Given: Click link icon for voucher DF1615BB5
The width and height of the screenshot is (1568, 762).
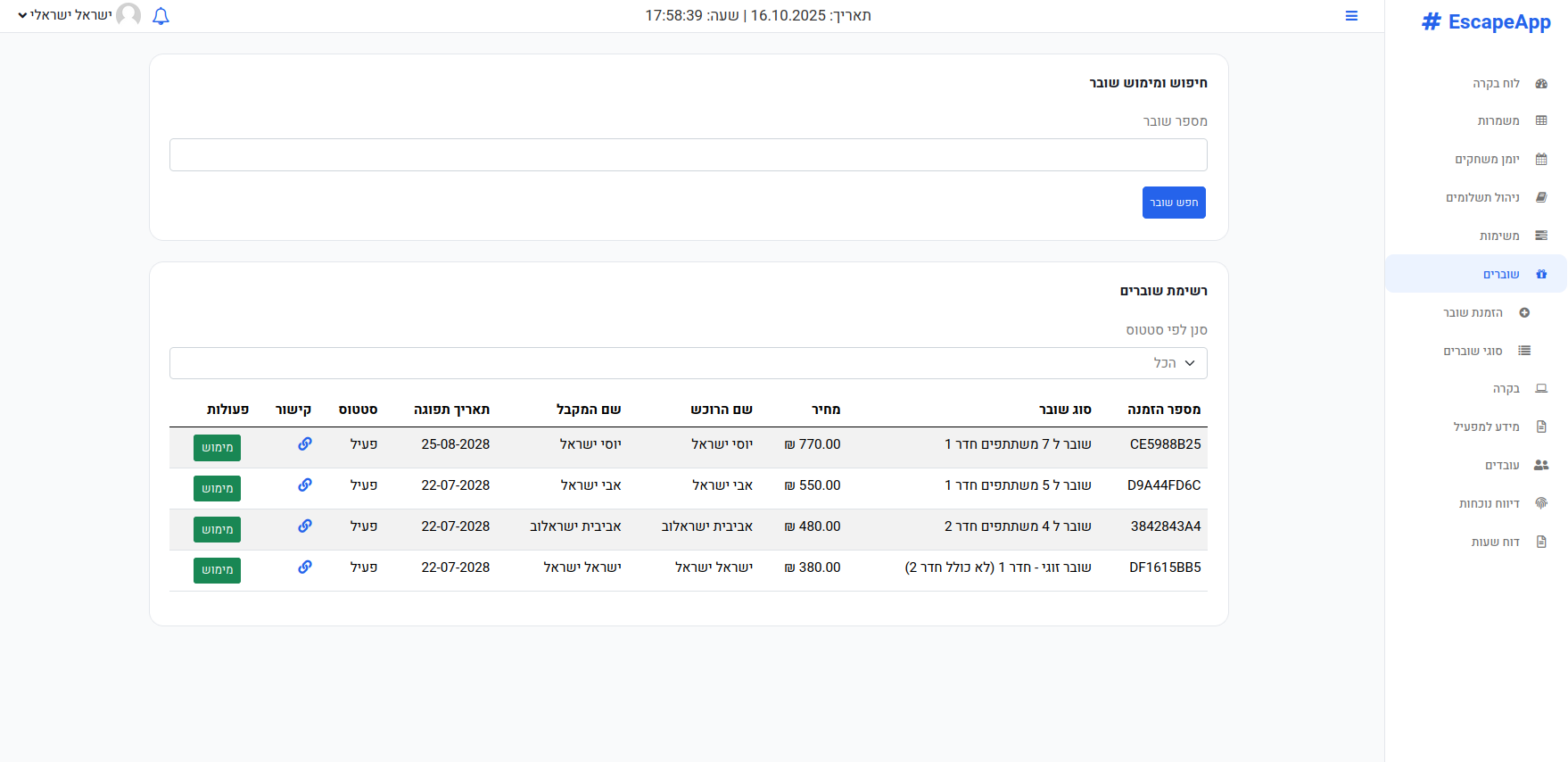Looking at the screenshot, I should pyautogui.click(x=305, y=567).
